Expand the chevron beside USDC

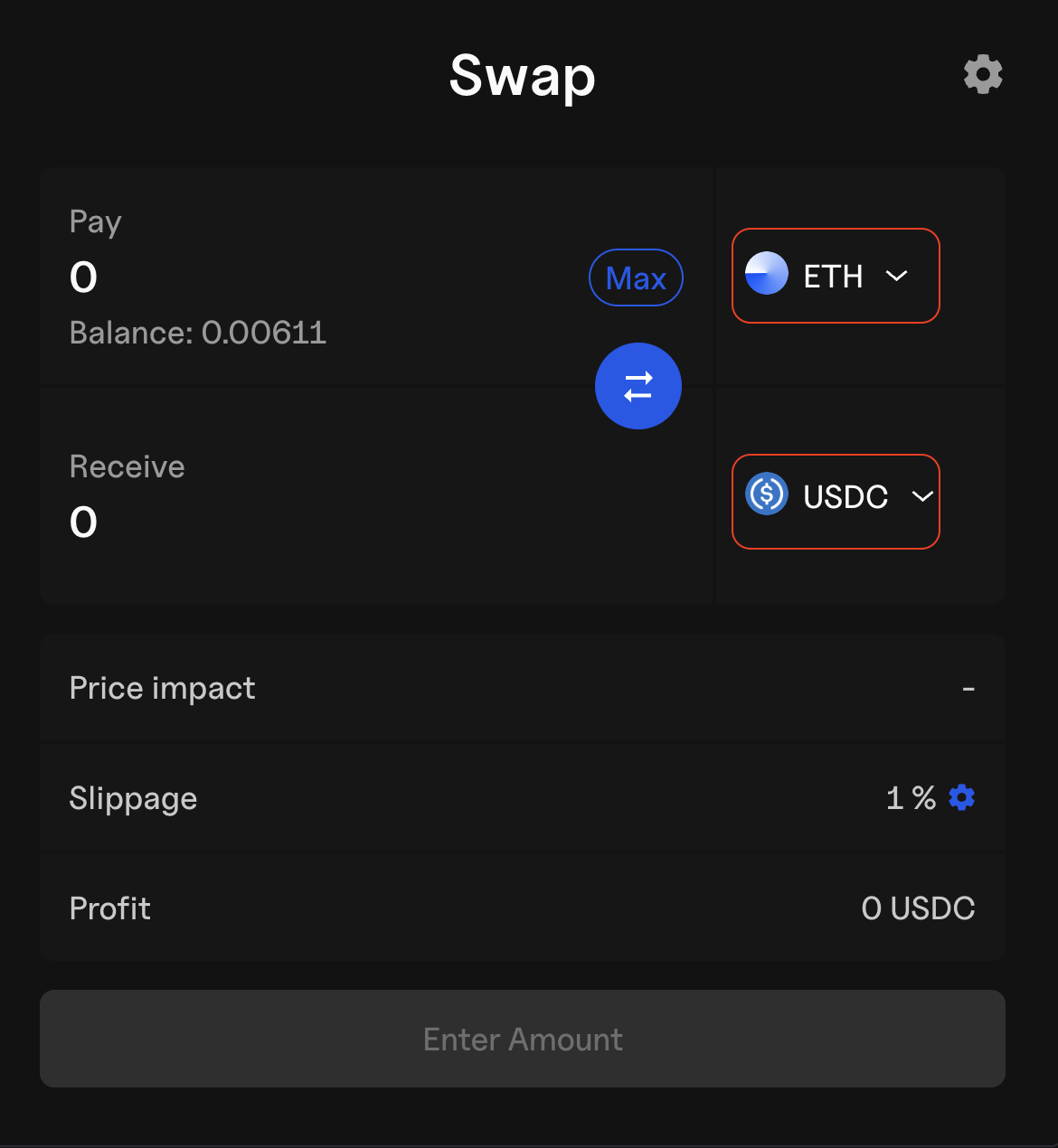point(921,496)
